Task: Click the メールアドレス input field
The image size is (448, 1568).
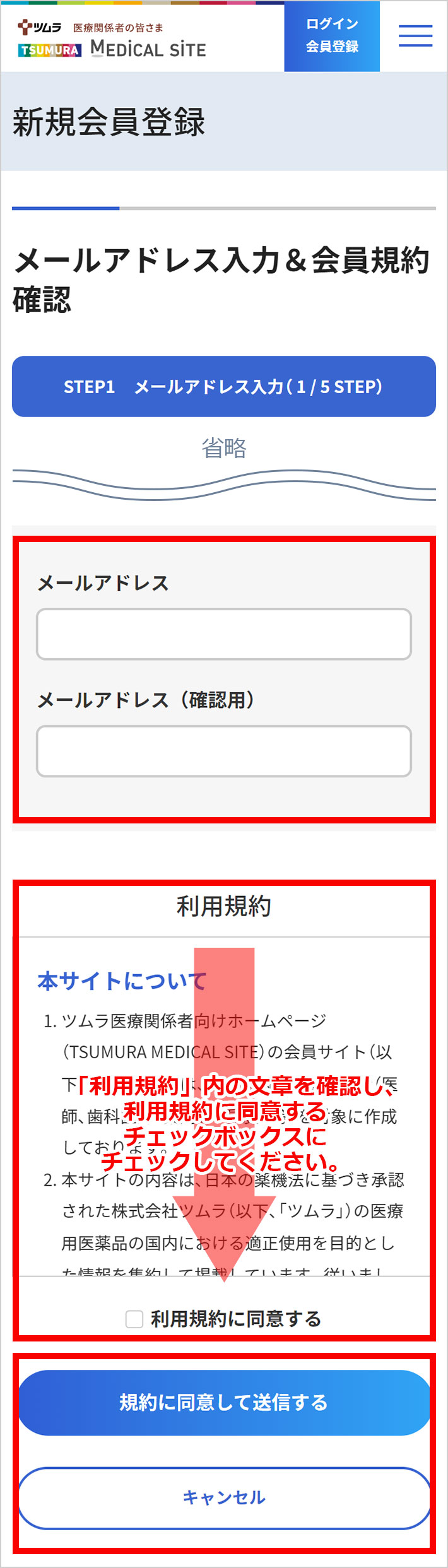Action: (x=224, y=634)
